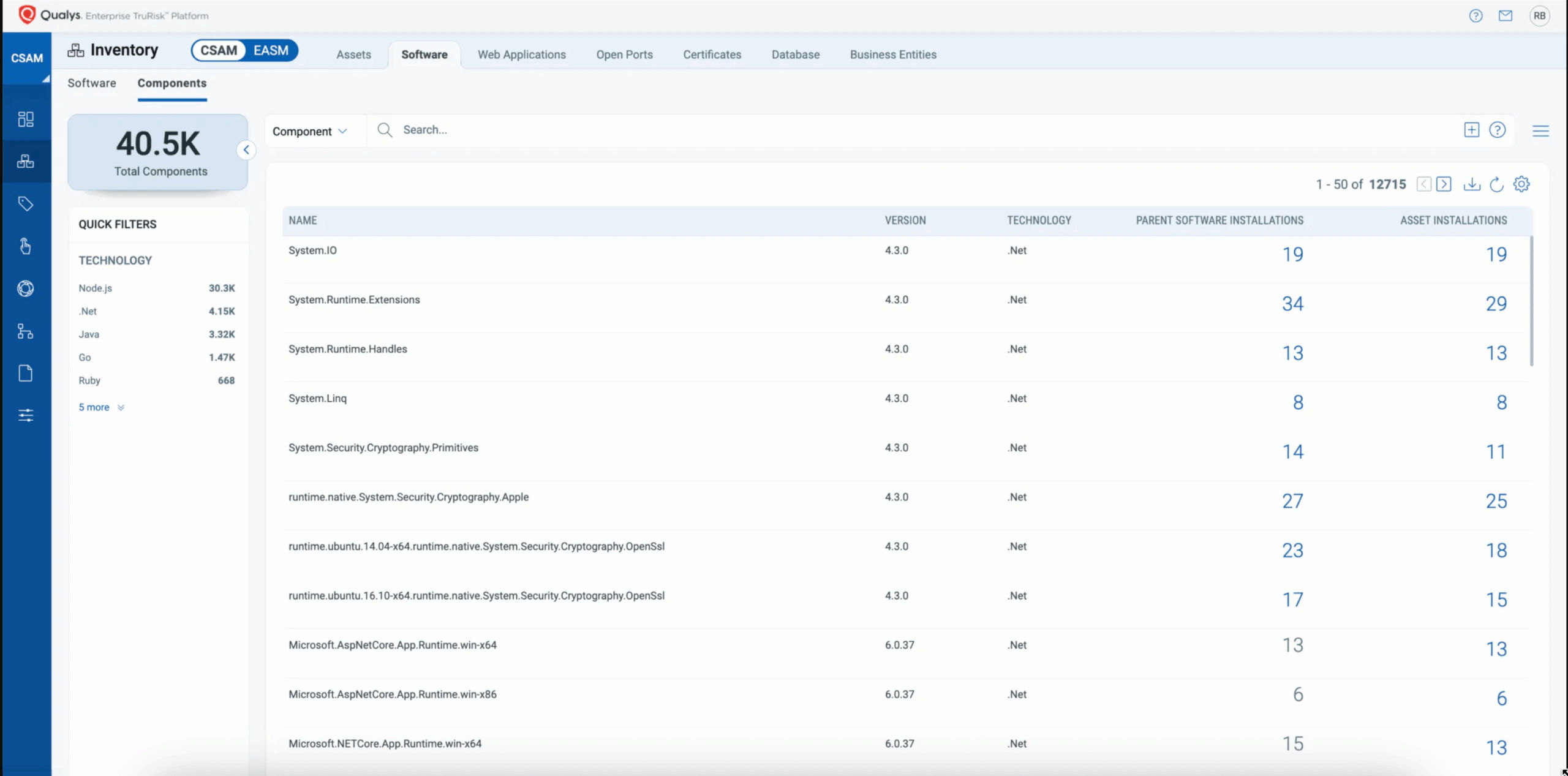This screenshot has height=776, width=1568.
Task: Switch toggle to EASM
Action: (271, 50)
